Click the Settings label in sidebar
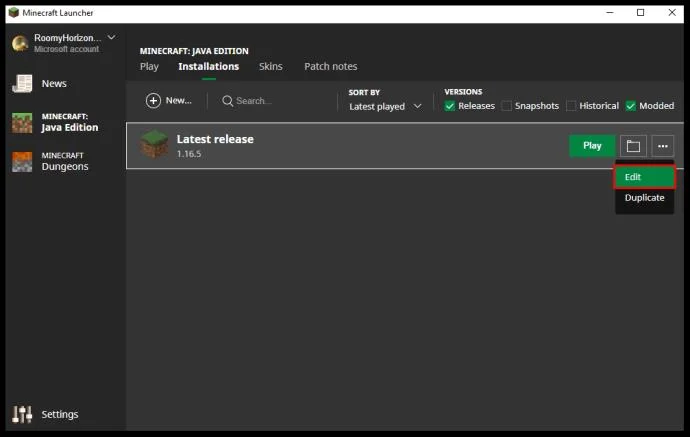Viewport: 690px width, 437px height. tap(60, 415)
